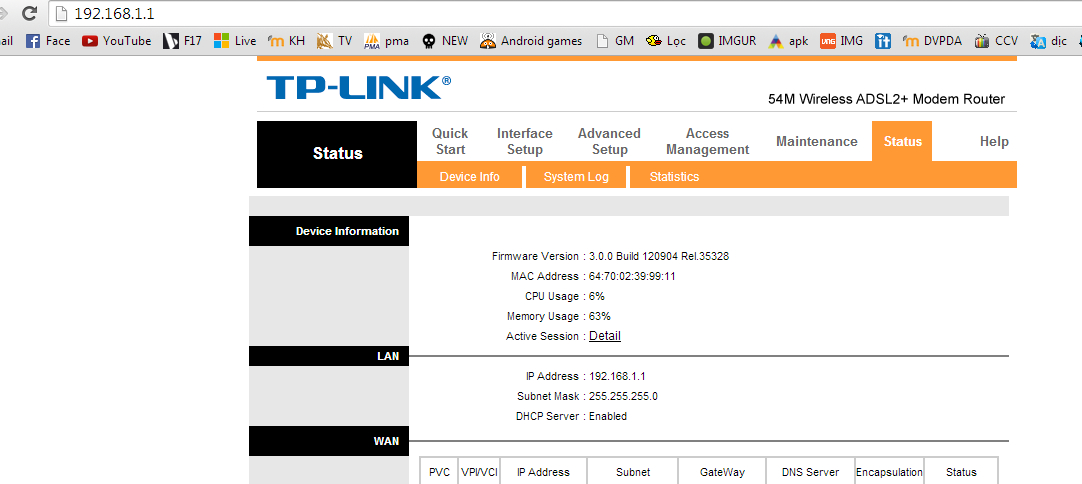Image resolution: width=1082 pixels, height=484 pixels.
Task: Open the NEW skull bookmark
Action: (x=444, y=41)
